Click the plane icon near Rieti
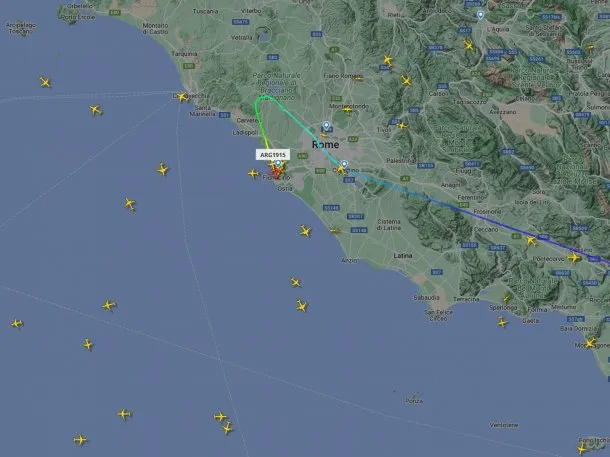This screenshot has width=610, height=457. pos(387,60)
